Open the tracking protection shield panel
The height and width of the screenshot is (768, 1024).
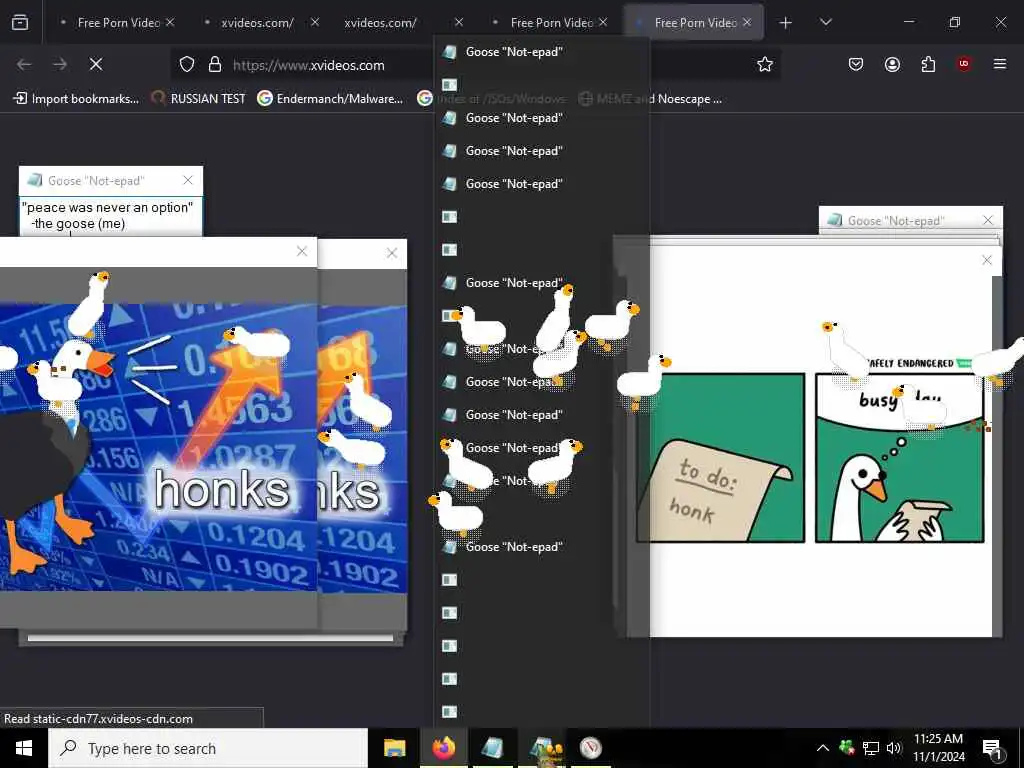187,65
